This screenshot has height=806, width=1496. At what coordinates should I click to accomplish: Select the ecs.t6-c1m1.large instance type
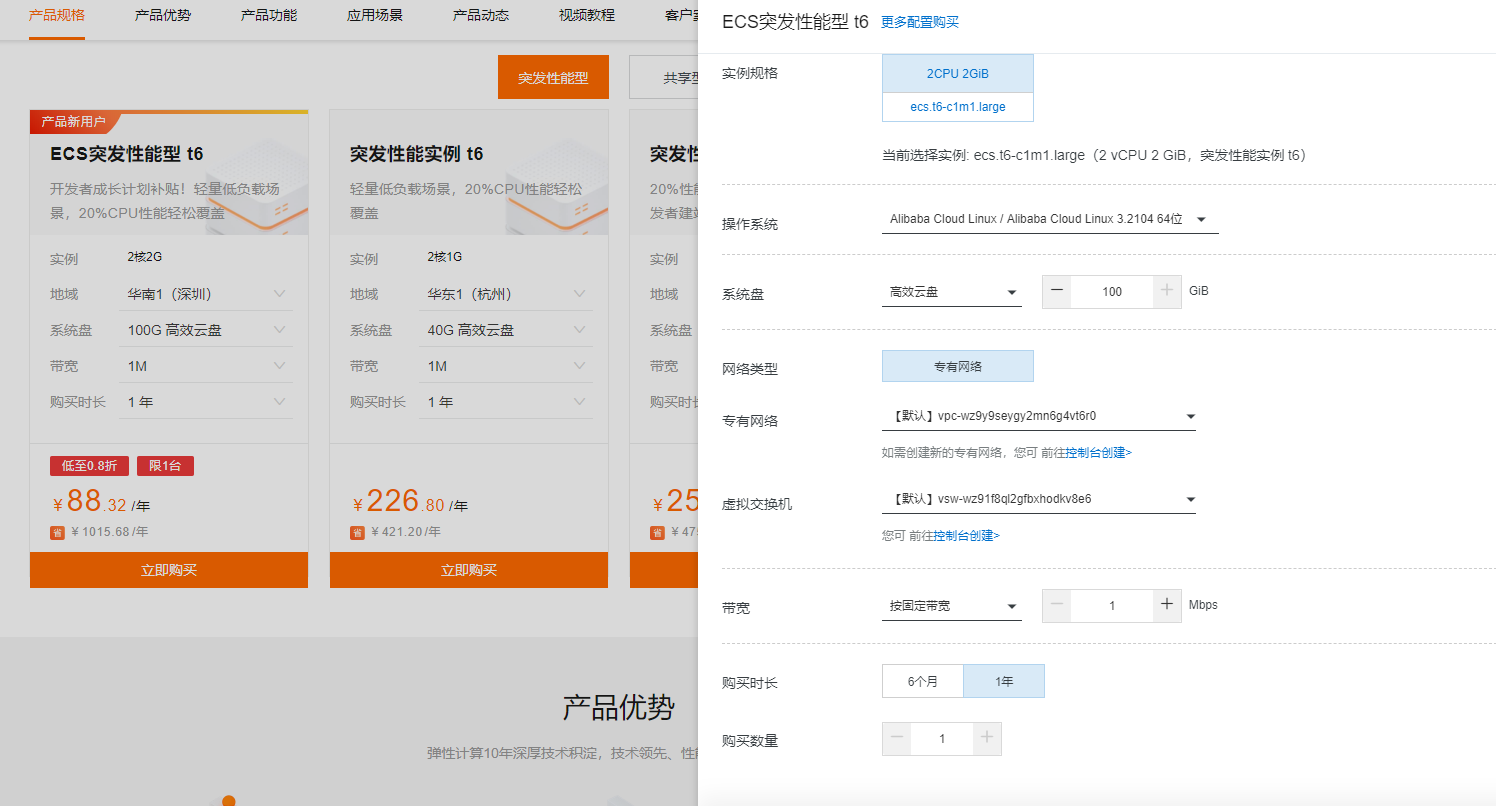pyautogui.click(x=957, y=106)
